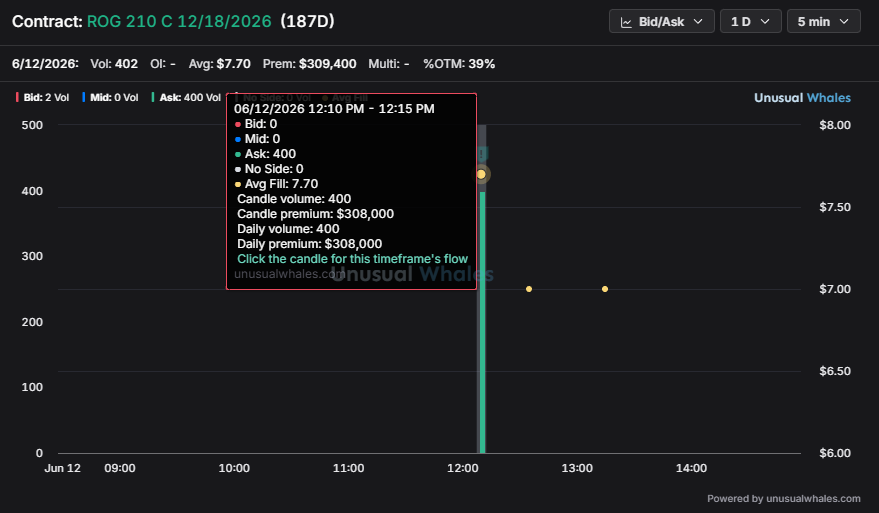Open the Bid/Ask chart type dropdown
Image resolution: width=879 pixels, height=513 pixels.
(661, 21)
